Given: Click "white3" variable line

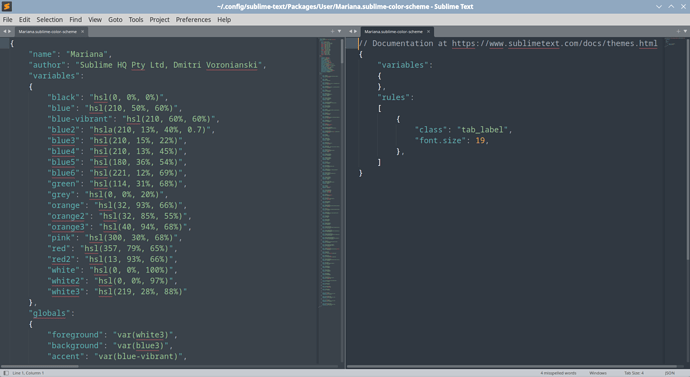Looking at the screenshot, I should tap(117, 292).
